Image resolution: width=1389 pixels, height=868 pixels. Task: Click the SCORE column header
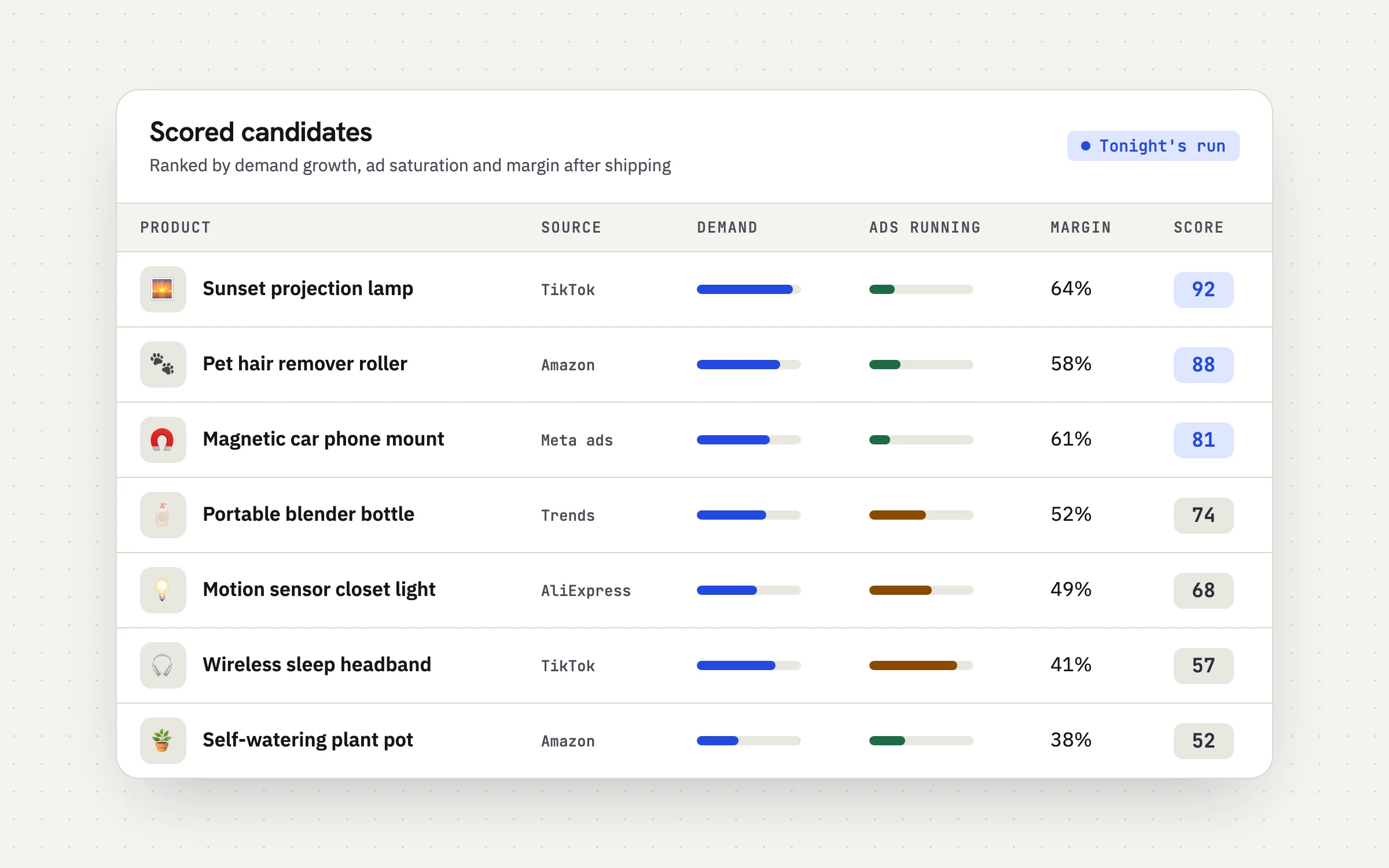1199,227
